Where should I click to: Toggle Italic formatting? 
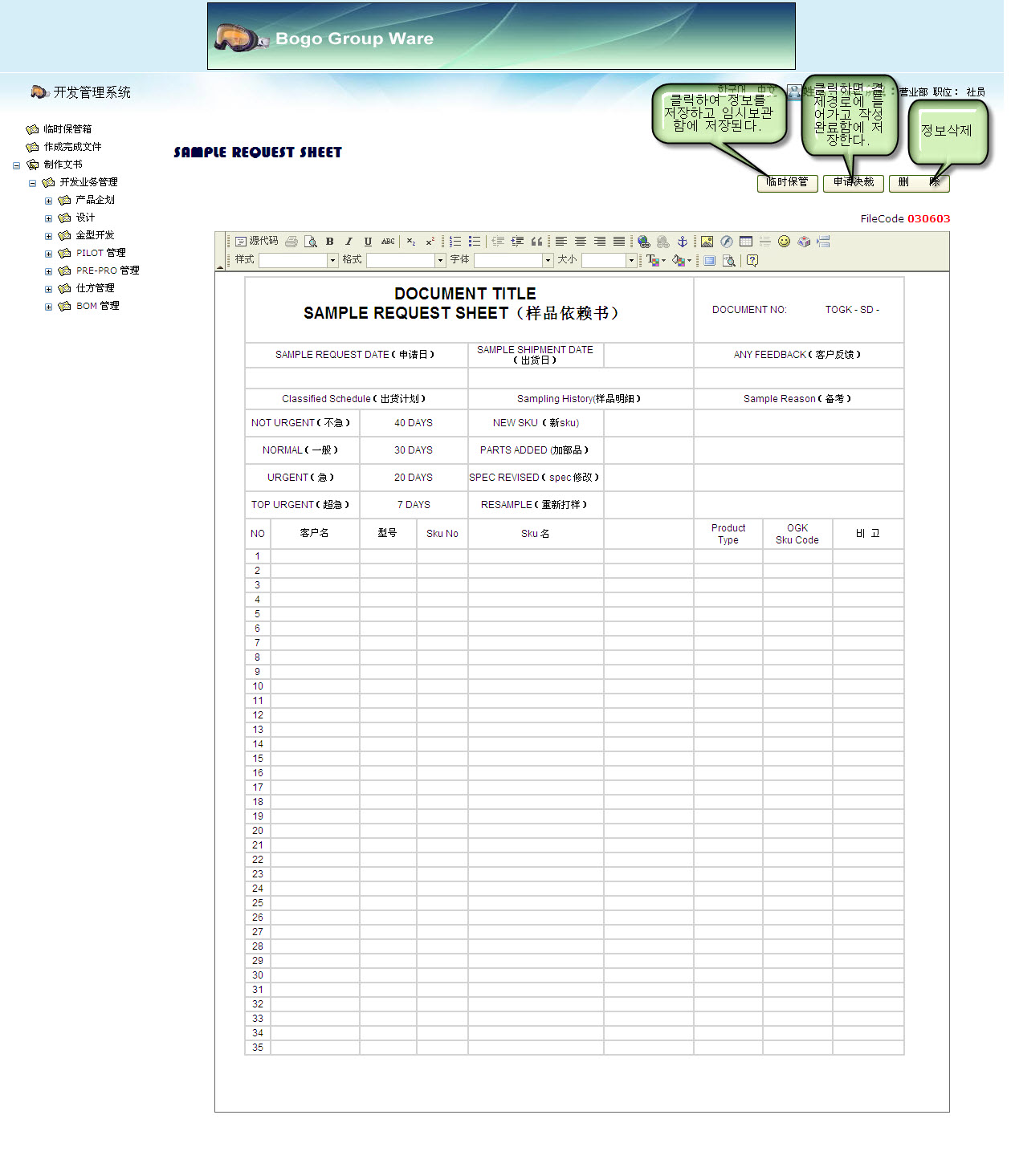(x=349, y=242)
